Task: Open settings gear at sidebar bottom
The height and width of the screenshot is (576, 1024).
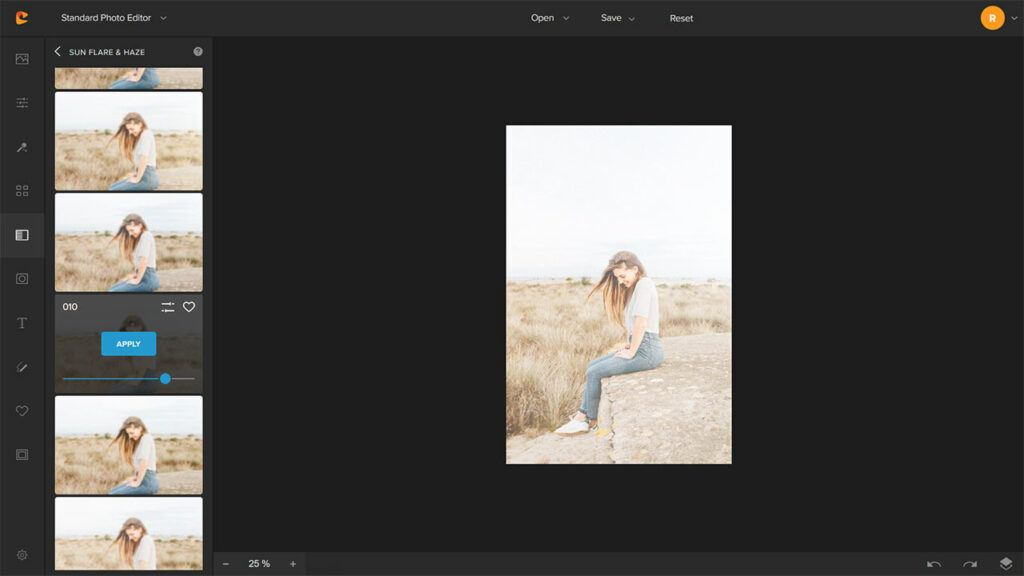Action: tap(22, 555)
